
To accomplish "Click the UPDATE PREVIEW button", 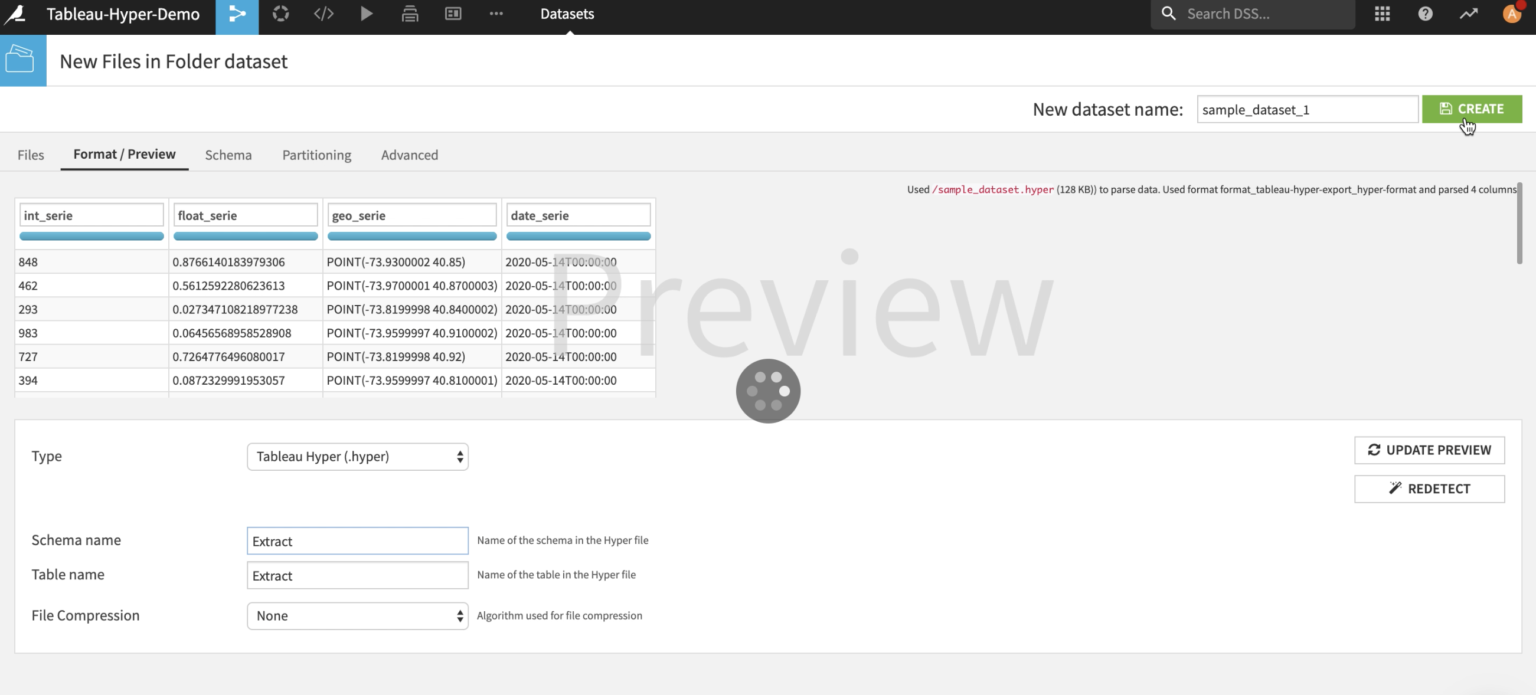I will click(x=1429, y=450).
